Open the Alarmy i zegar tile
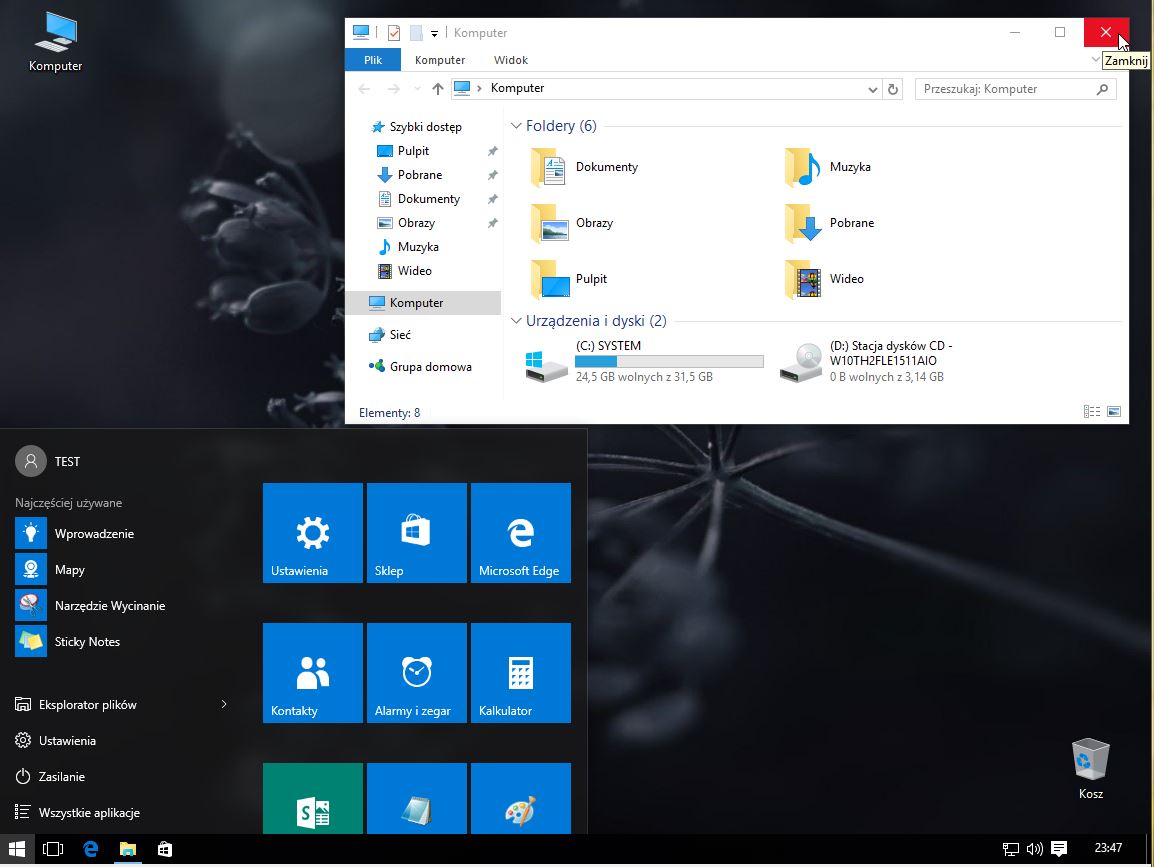Screen dimensions: 1154x867 click(x=416, y=673)
